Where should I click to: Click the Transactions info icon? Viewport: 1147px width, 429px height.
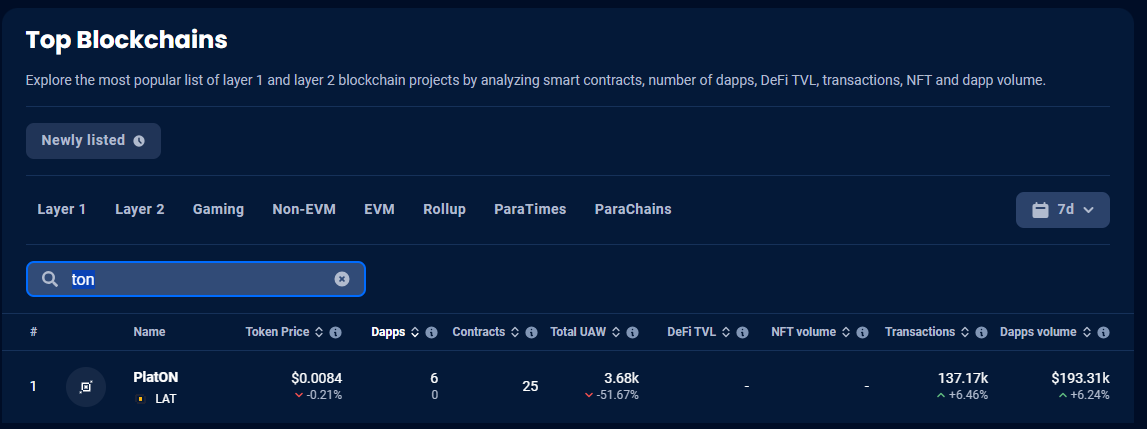982,332
